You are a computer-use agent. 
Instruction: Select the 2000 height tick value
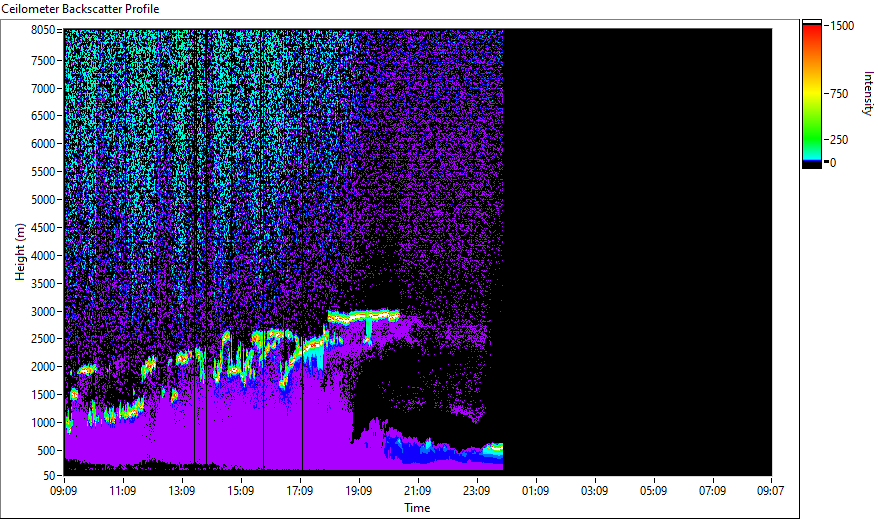43,367
